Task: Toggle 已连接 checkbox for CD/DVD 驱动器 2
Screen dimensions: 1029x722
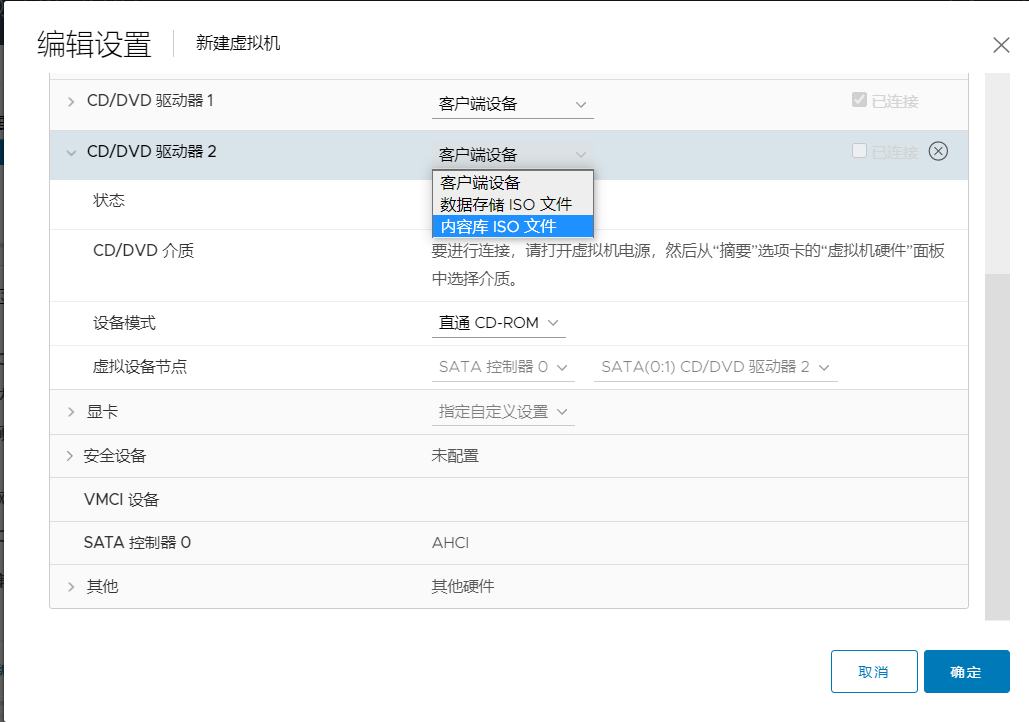Action: [859, 151]
